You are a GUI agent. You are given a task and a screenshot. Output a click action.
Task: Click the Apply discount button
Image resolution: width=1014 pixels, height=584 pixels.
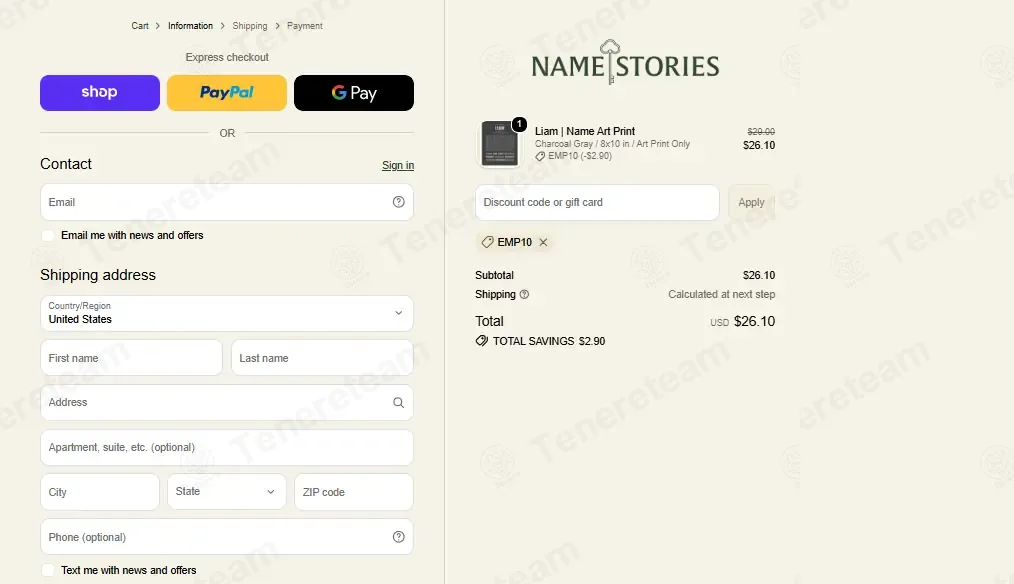[x=751, y=202]
